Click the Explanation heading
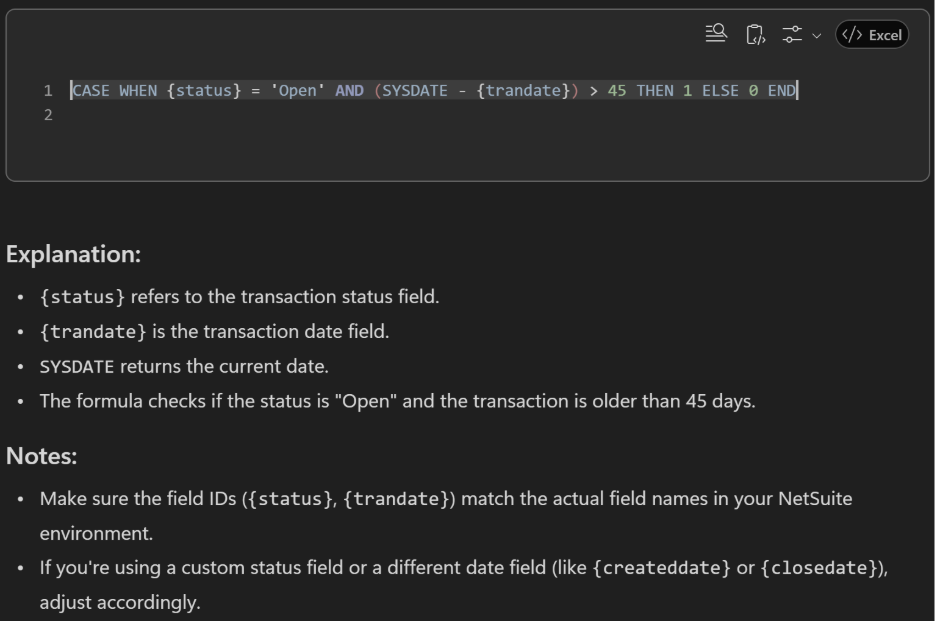Screen dimensions: 936x621 pos(73,254)
